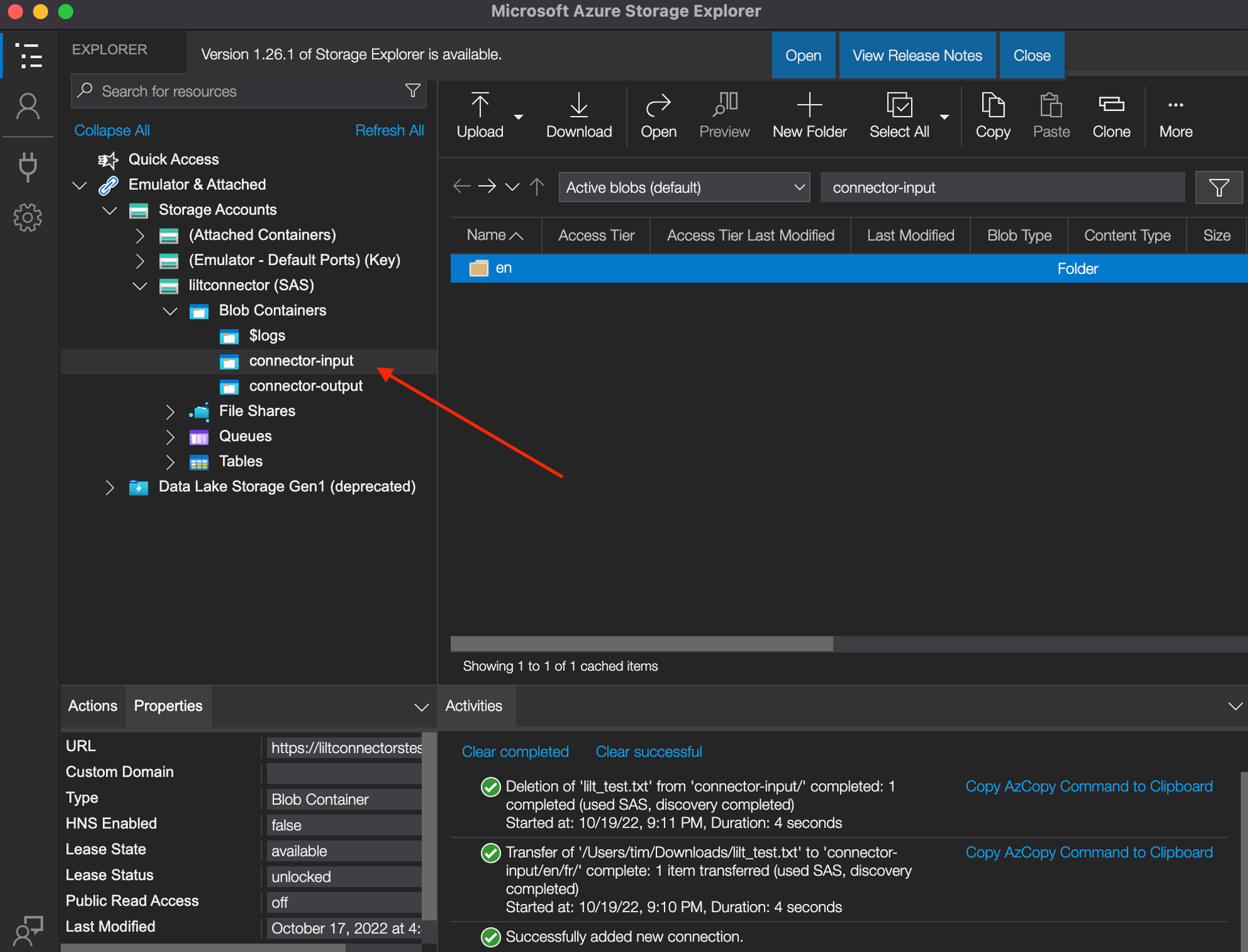
Task: Click the Collapse All link
Action: [x=112, y=130]
